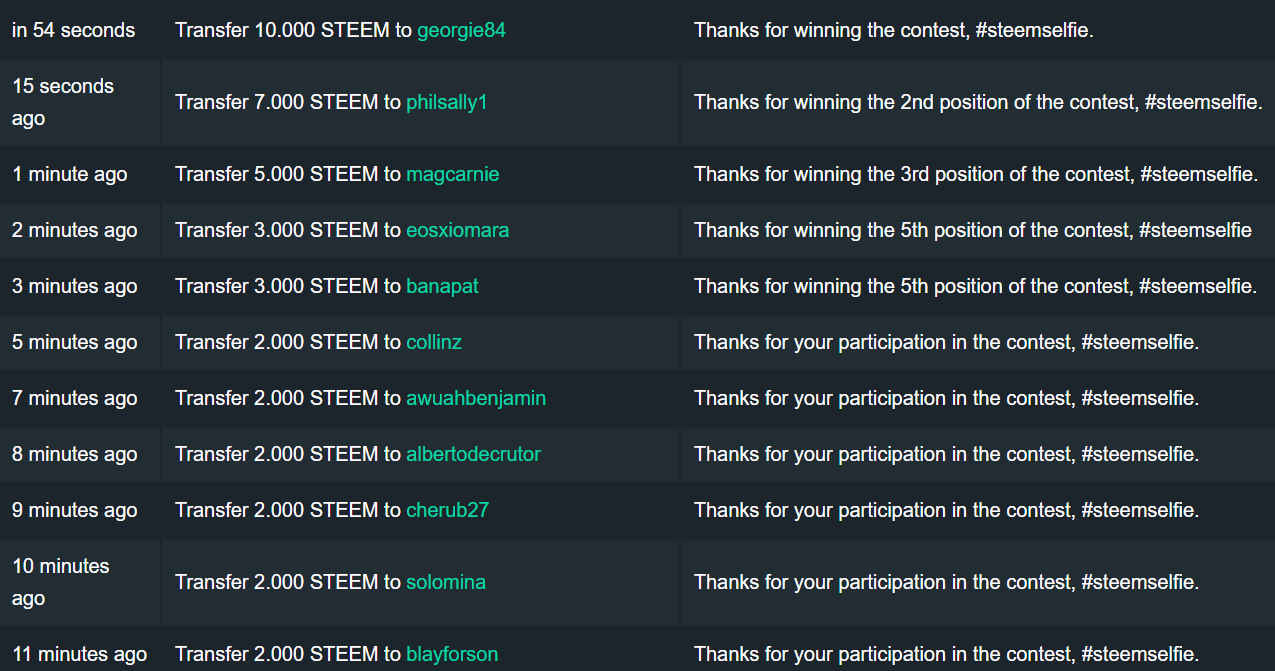Visit the cherub27 profile link
1275x671 pixels.
[x=447, y=510]
